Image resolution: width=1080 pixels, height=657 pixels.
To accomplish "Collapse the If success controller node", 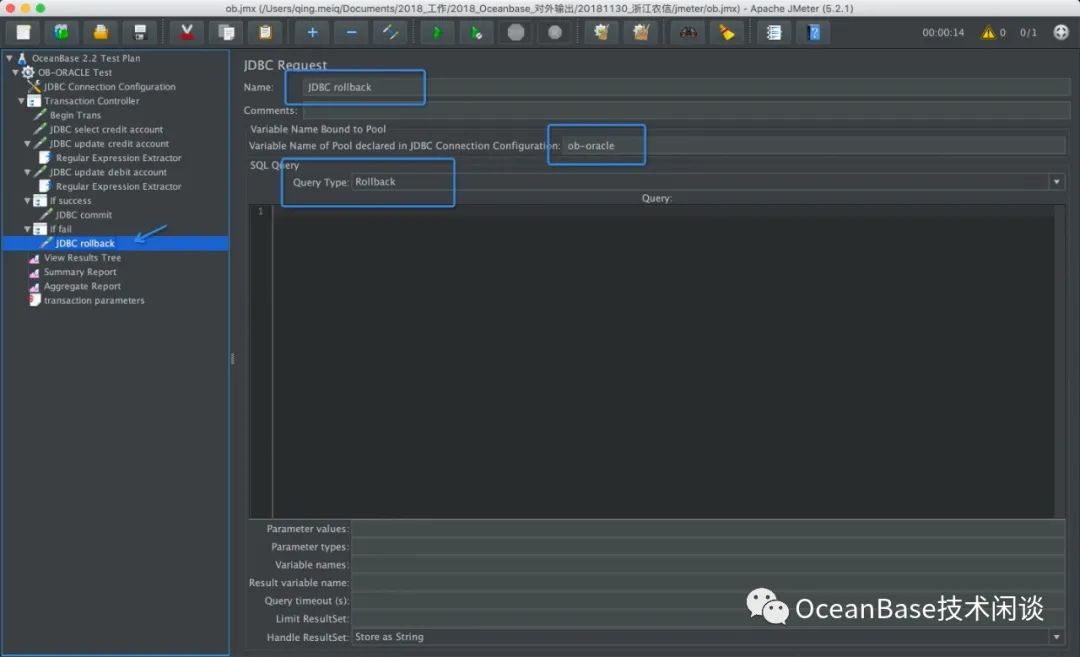I will (x=28, y=201).
